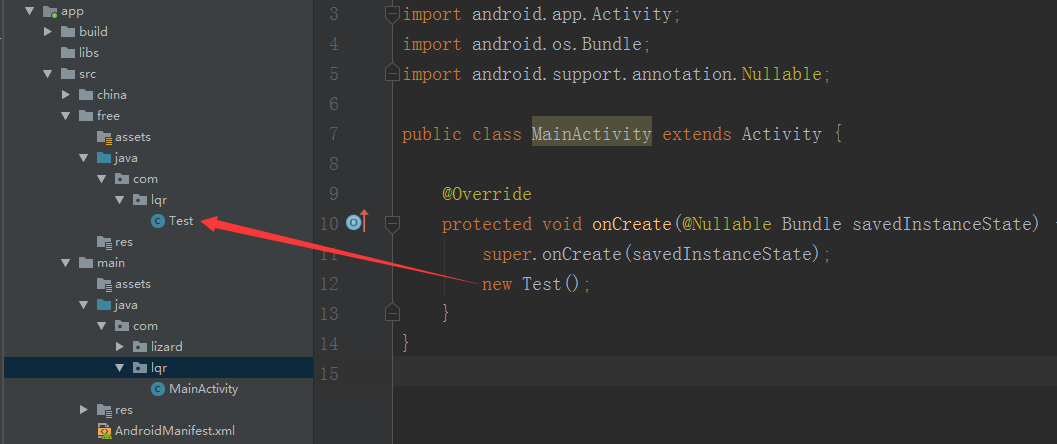Click line number 12 in the gutter

330,284
